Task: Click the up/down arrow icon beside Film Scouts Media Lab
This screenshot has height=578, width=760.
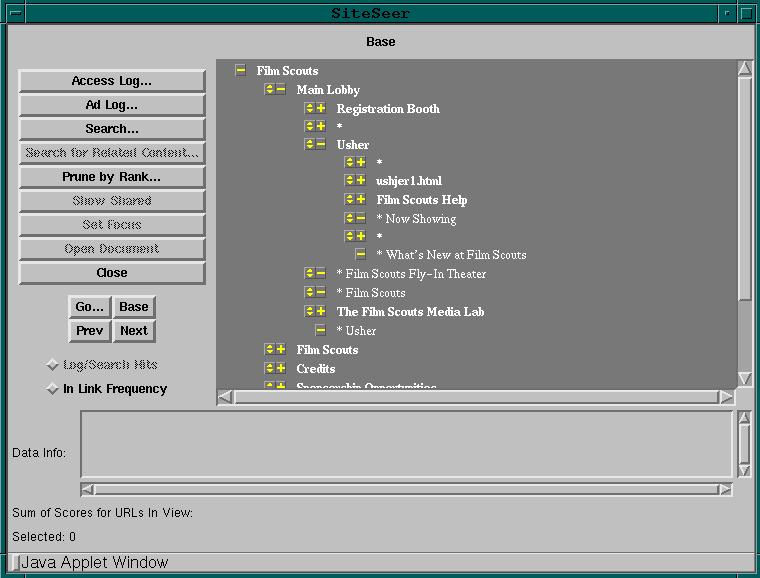Action: pyautogui.click(x=310, y=311)
